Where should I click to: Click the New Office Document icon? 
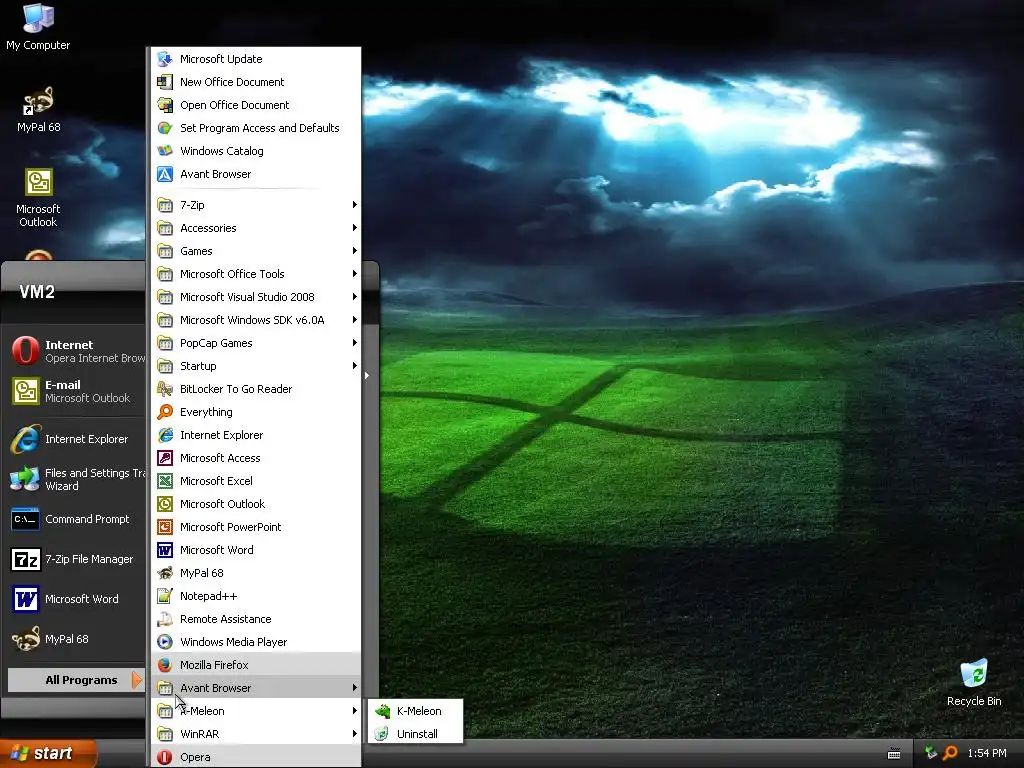[x=165, y=82]
